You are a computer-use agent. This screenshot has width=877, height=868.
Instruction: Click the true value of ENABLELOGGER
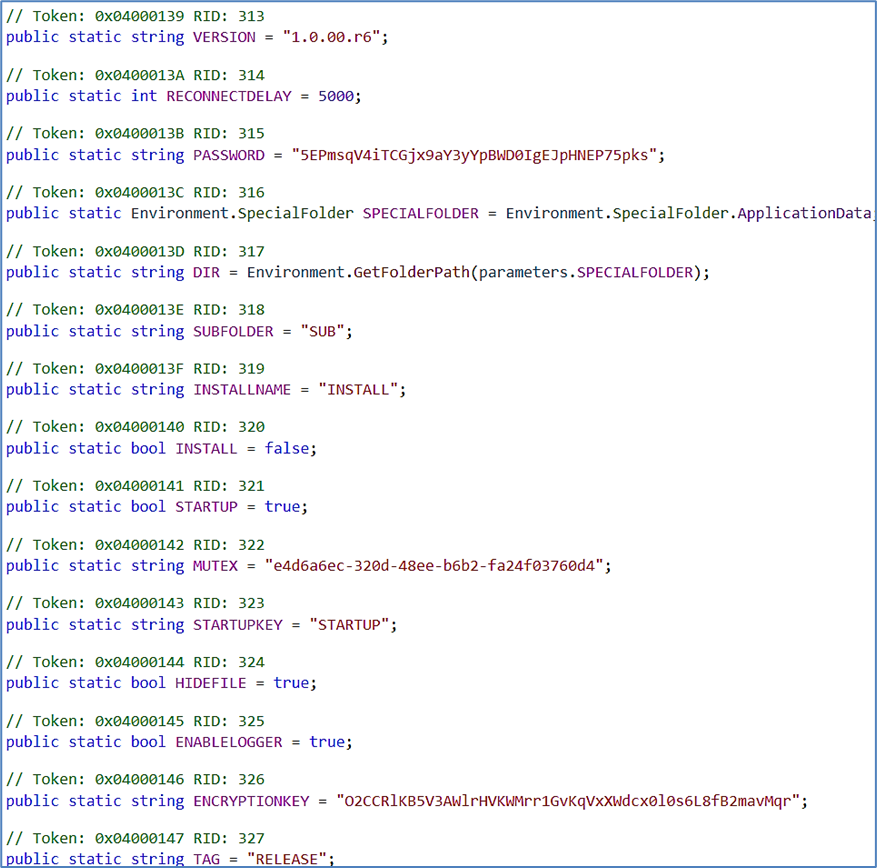(327, 742)
